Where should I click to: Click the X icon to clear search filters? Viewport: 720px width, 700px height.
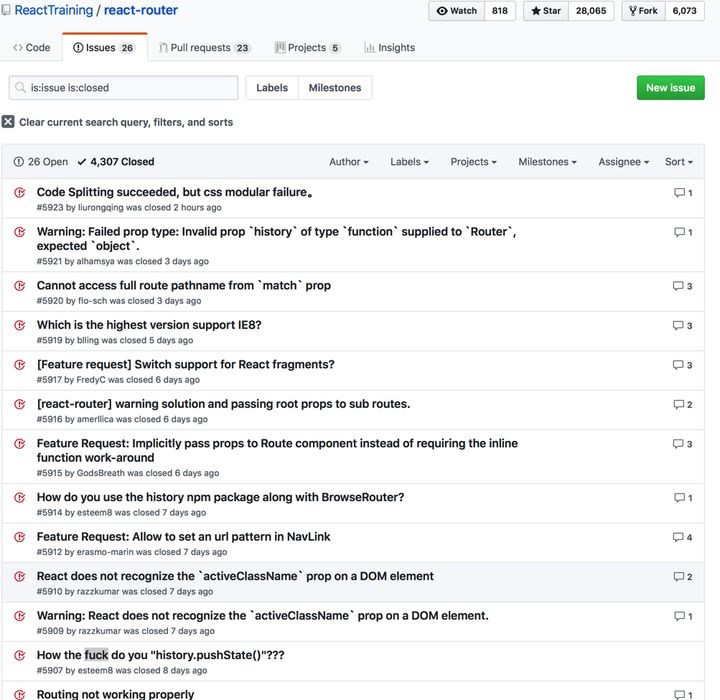point(8,122)
